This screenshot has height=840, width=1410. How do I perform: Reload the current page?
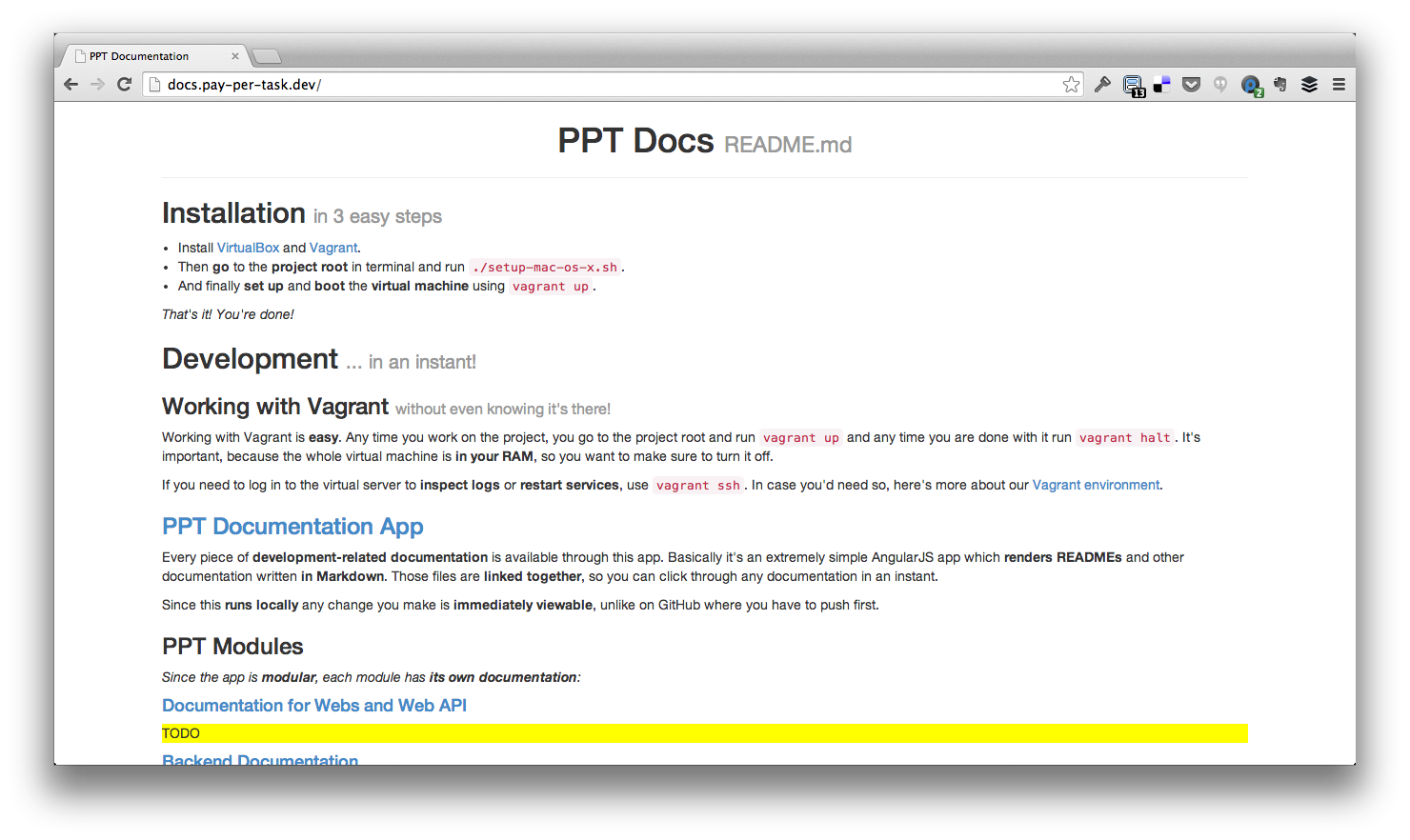[x=124, y=84]
